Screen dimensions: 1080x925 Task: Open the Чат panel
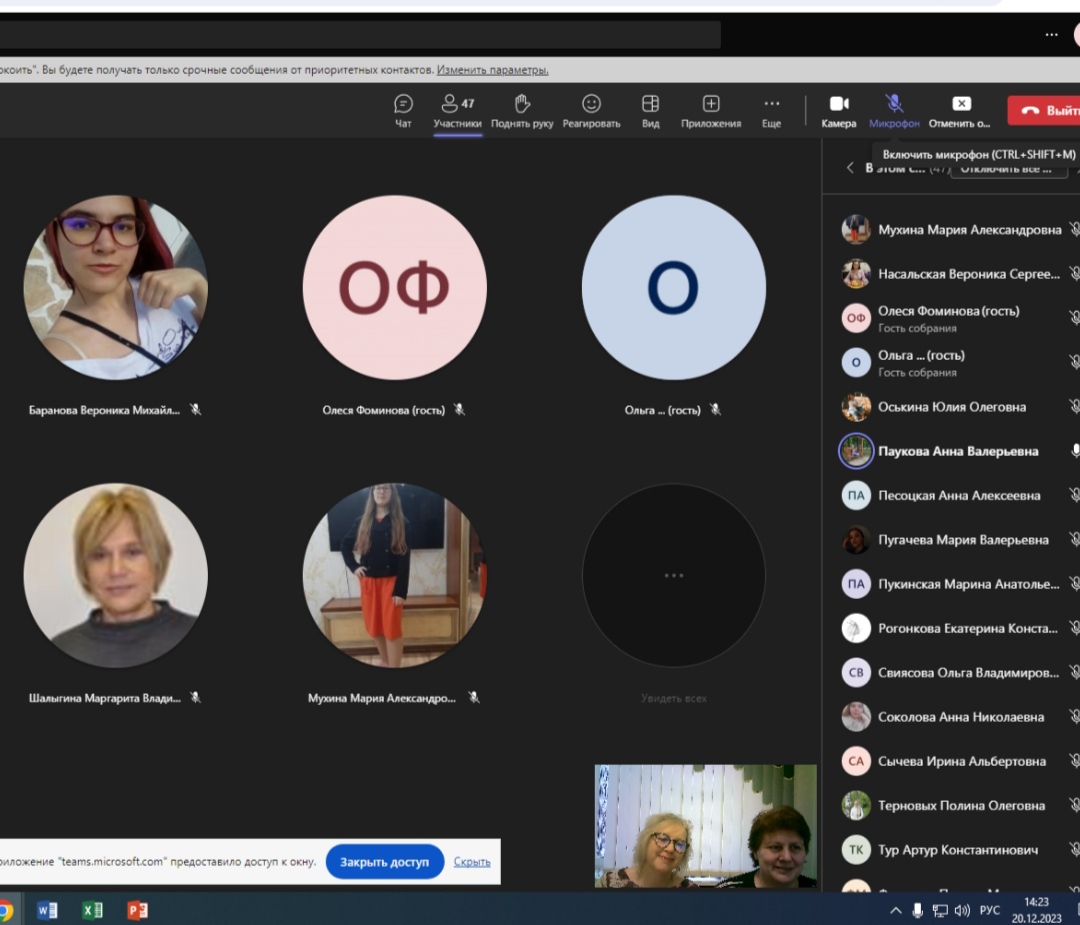pos(403,105)
